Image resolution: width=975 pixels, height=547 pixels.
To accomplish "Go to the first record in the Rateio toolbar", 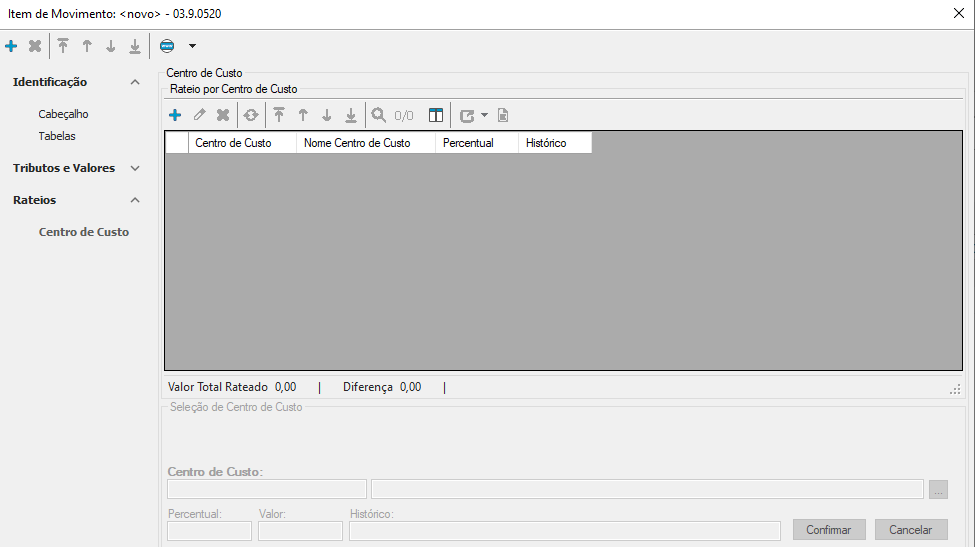I will 279,115.
